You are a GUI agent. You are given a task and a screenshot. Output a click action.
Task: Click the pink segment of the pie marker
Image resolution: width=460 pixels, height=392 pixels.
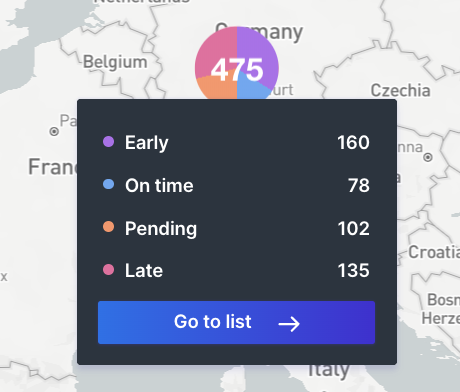coord(216,50)
